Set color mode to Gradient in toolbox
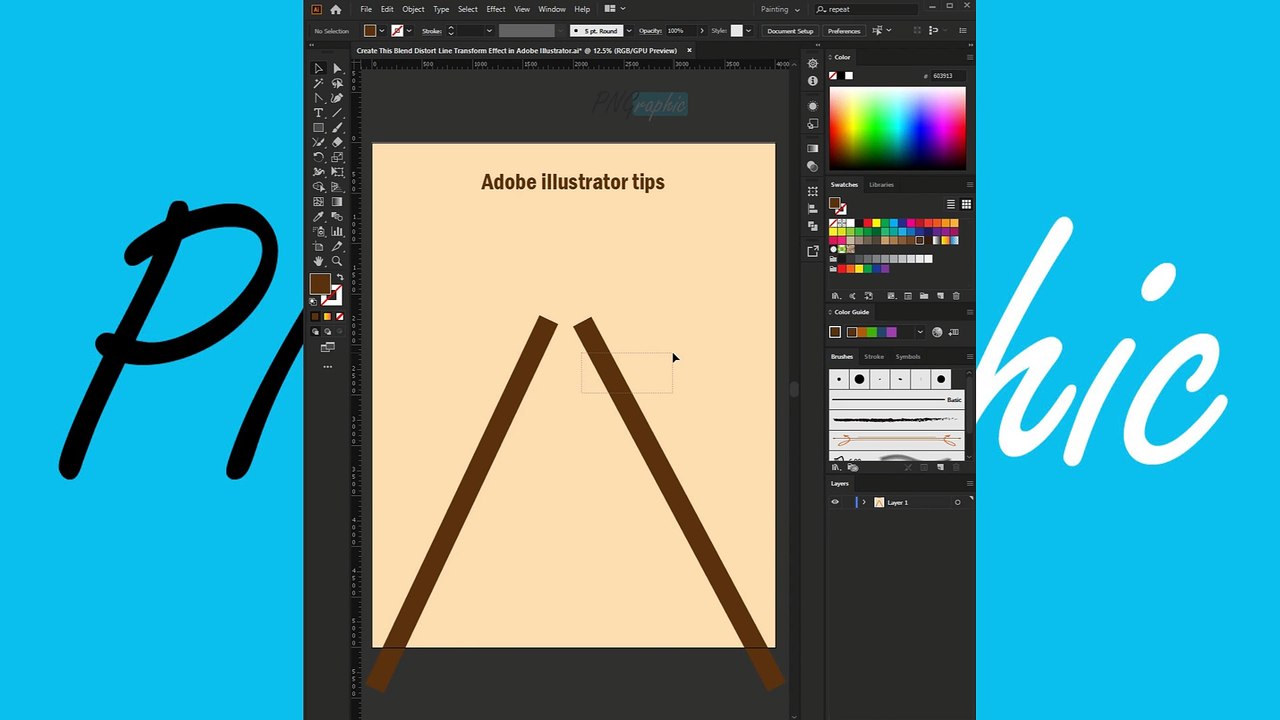 [x=327, y=317]
